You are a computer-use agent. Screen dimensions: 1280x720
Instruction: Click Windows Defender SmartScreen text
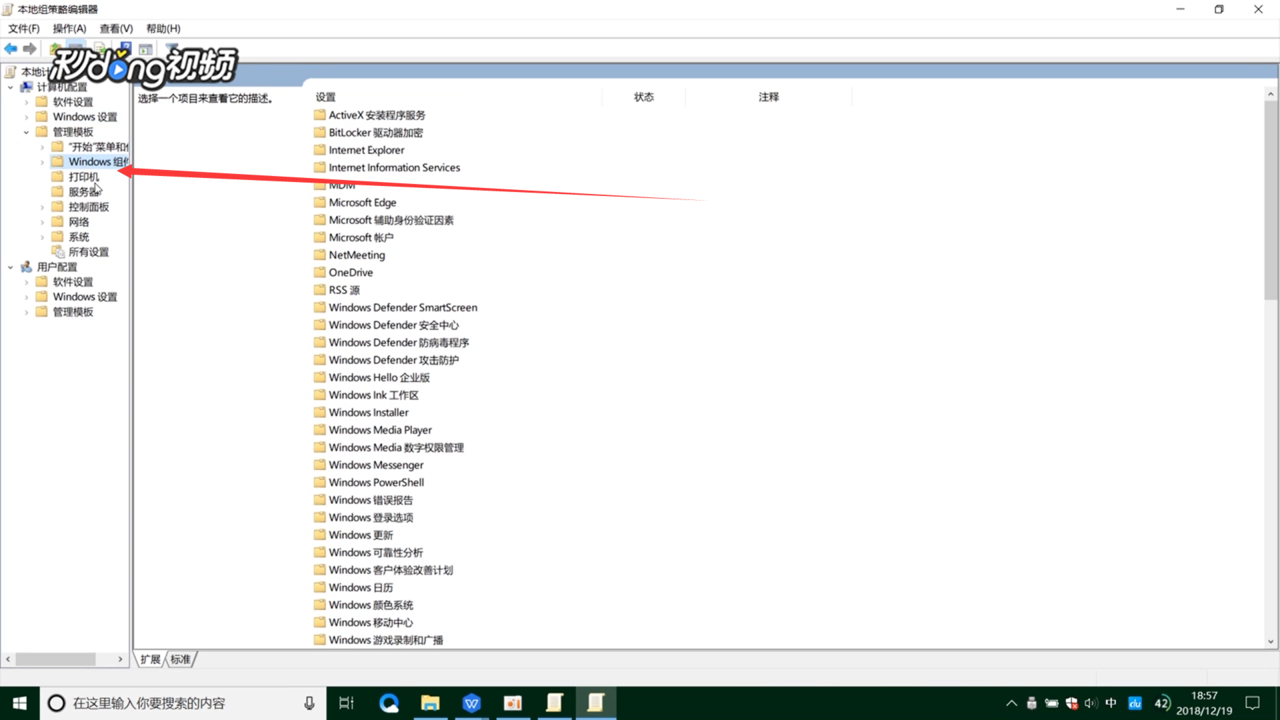[403, 307]
